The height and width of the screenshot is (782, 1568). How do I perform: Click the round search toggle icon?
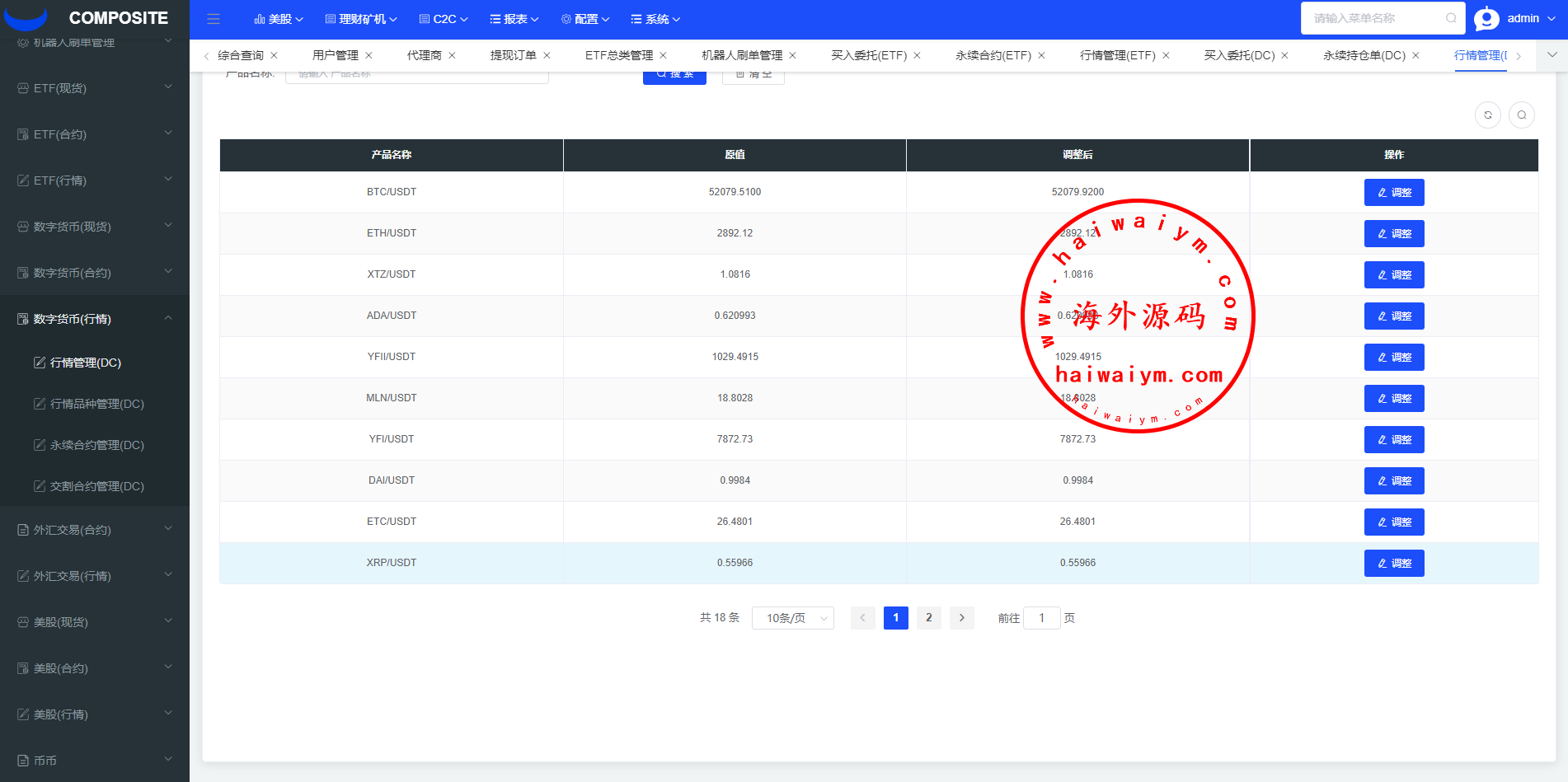tap(1521, 115)
